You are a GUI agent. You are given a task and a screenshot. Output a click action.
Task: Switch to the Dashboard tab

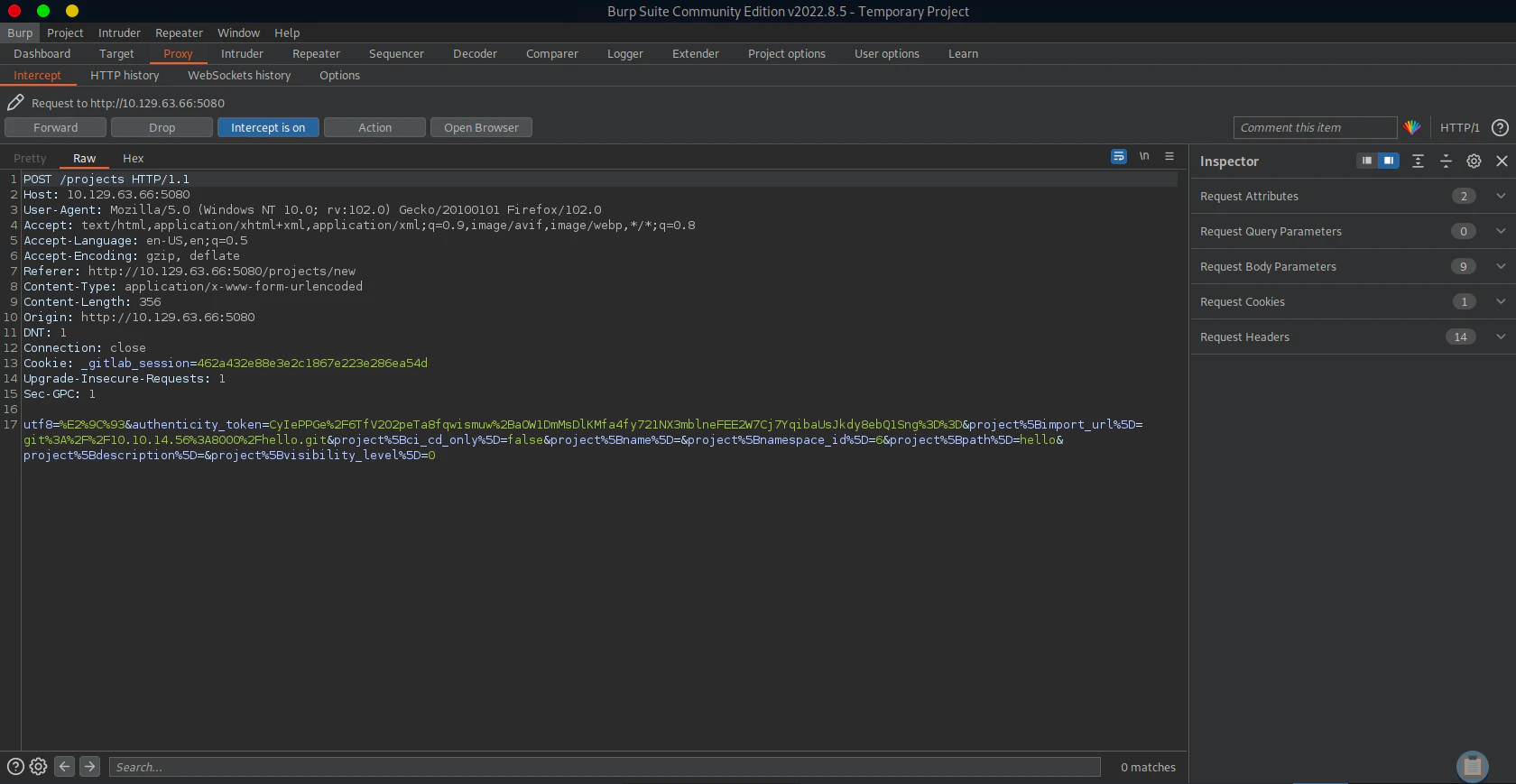pos(42,53)
